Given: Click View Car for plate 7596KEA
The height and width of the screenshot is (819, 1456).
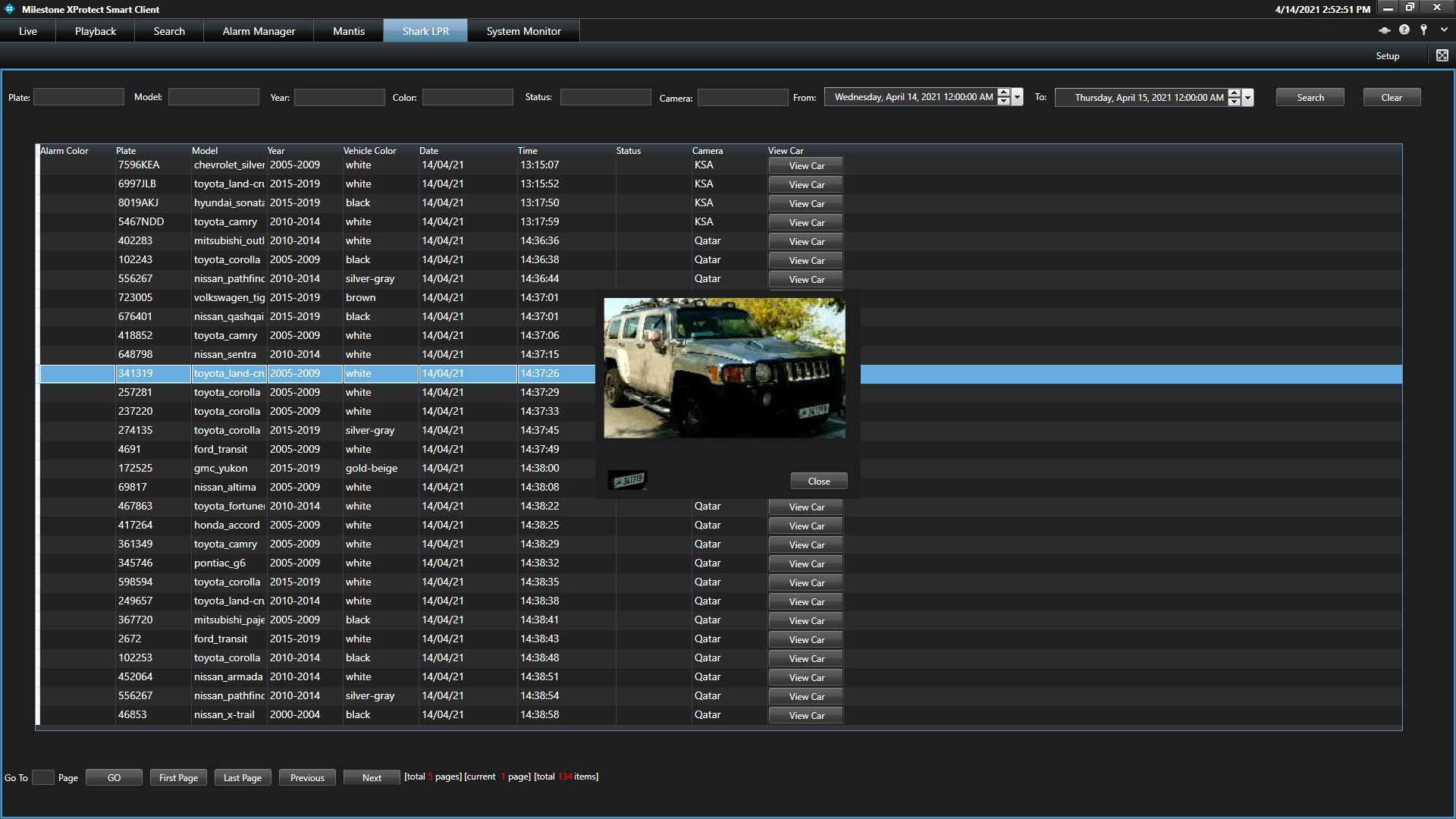Looking at the screenshot, I should point(806,165).
